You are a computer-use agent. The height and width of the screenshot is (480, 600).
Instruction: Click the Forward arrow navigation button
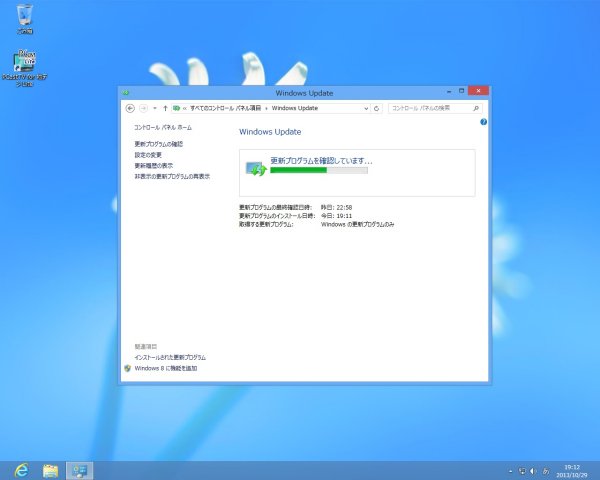pyautogui.click(x=143, y=108)
